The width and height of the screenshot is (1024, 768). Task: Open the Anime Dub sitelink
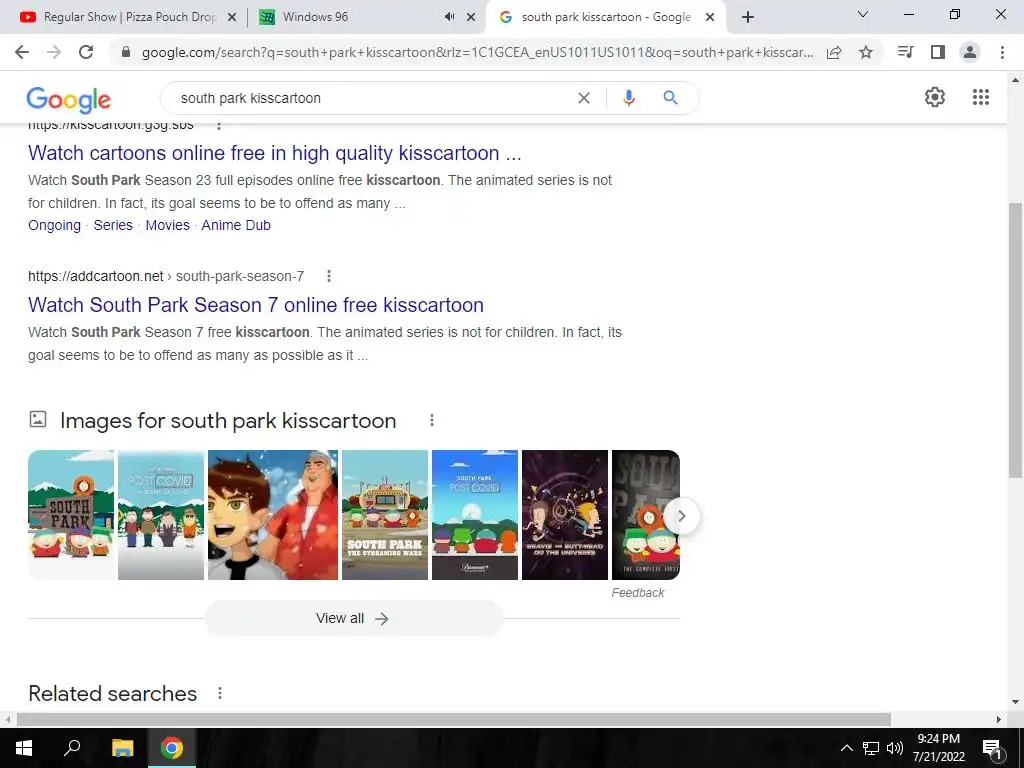click(x=236, y=225)
